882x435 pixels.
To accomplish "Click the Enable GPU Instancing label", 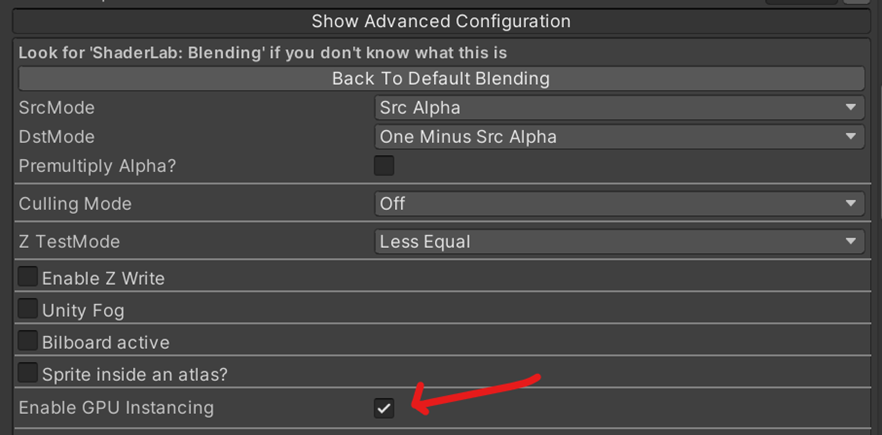I will point(116,408).
